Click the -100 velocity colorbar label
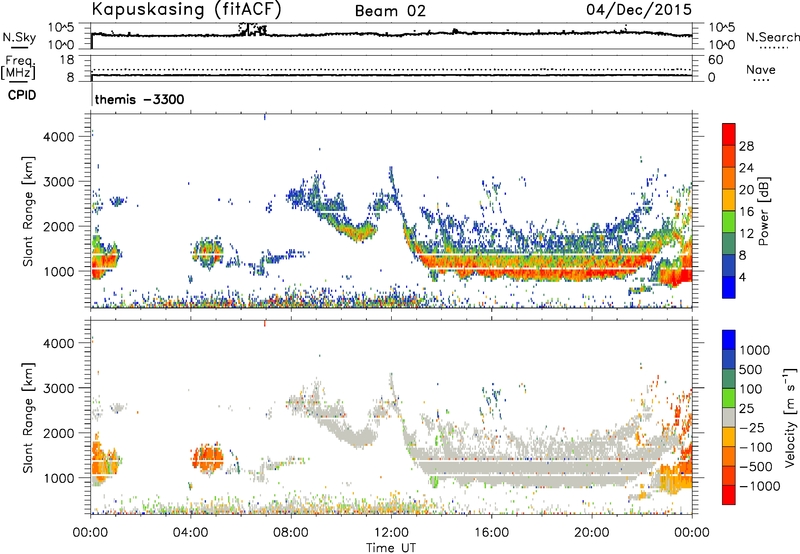The height and width of the screenshot is (554, 800). coord(756,447)
